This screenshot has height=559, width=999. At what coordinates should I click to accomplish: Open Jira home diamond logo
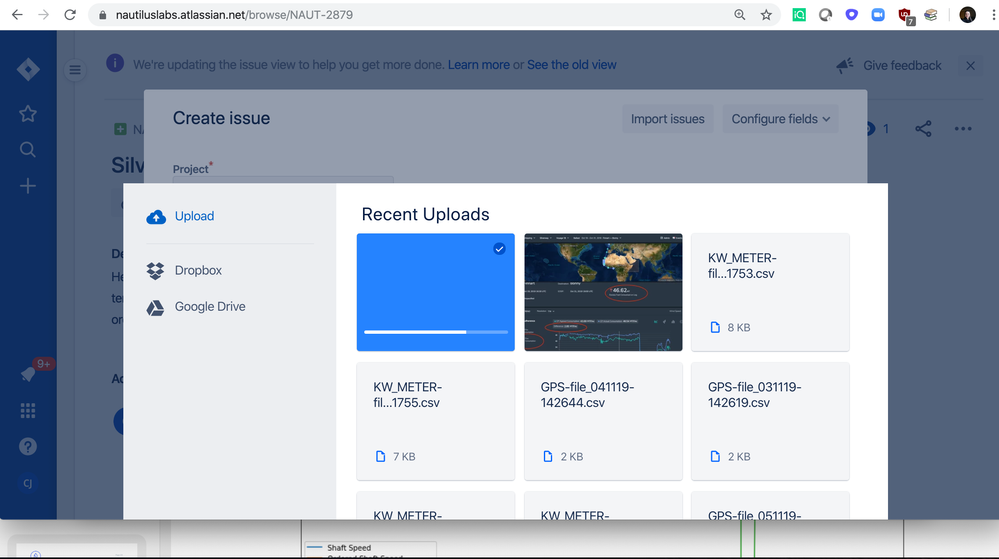[28, 69]
